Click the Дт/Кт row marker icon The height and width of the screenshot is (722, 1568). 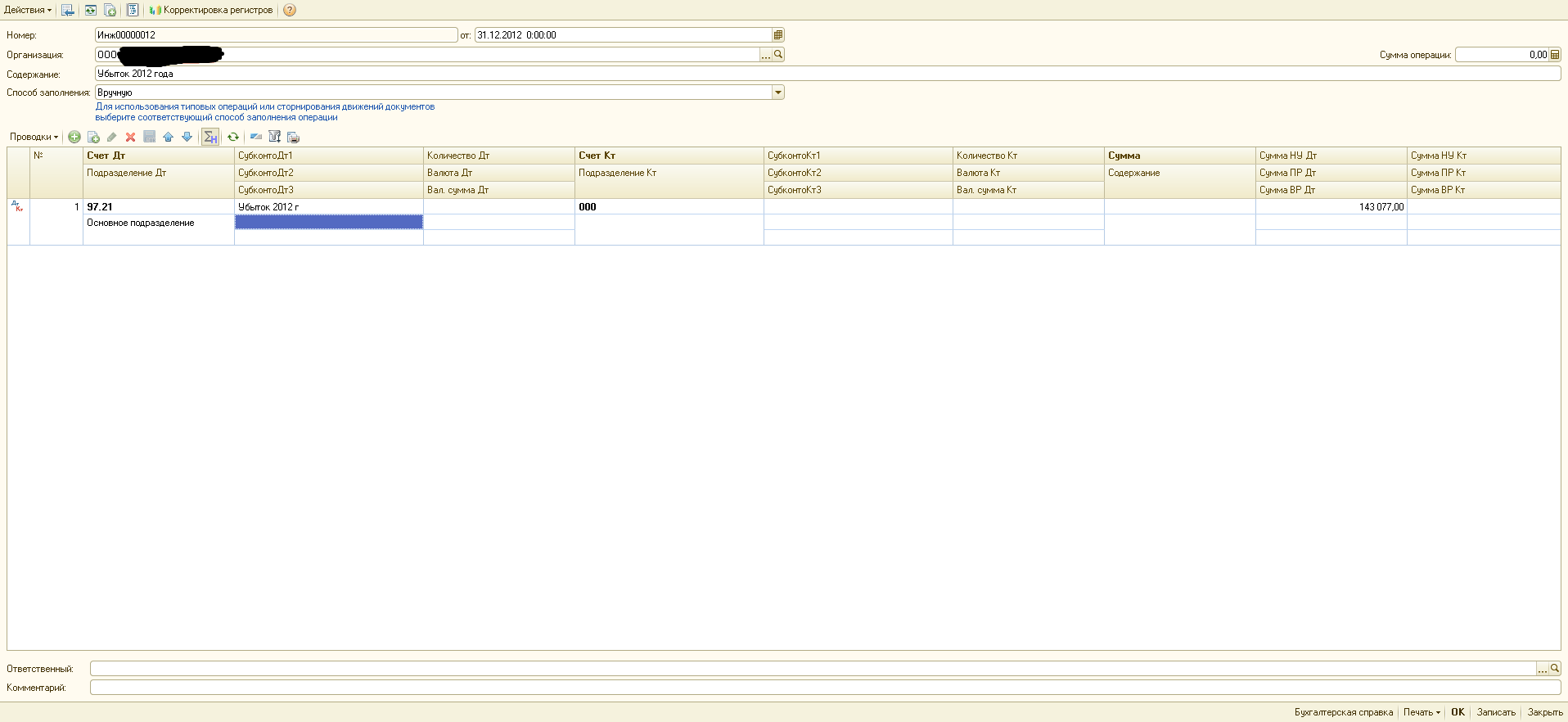pyautogui.click(x=18, y=207)
